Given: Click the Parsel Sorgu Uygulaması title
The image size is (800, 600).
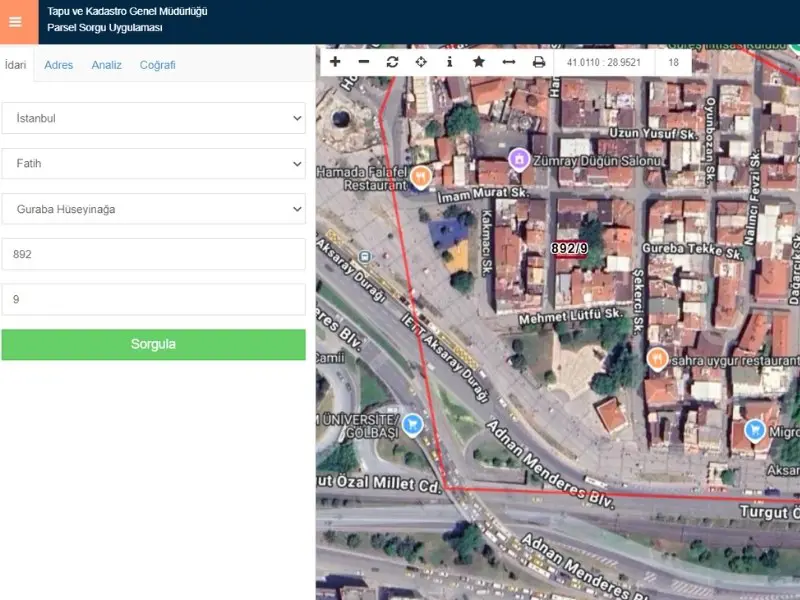Looking at the screenshot, I should click(x=105, y=28).
